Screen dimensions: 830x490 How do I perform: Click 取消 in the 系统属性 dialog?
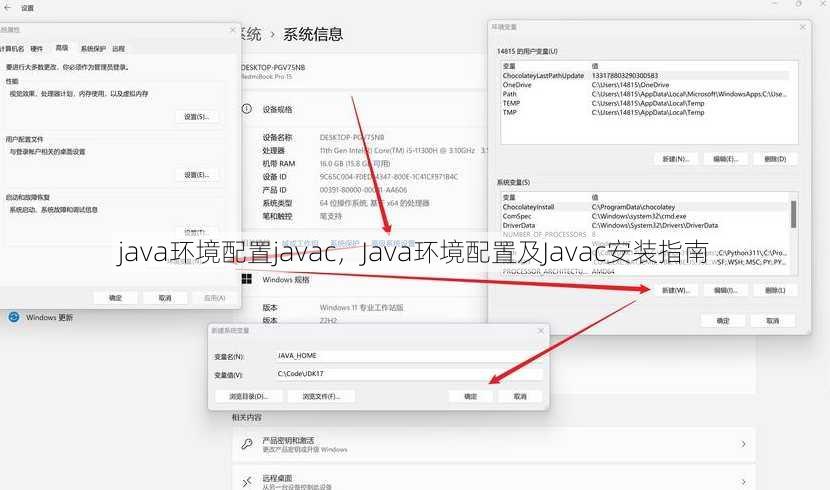165,298
